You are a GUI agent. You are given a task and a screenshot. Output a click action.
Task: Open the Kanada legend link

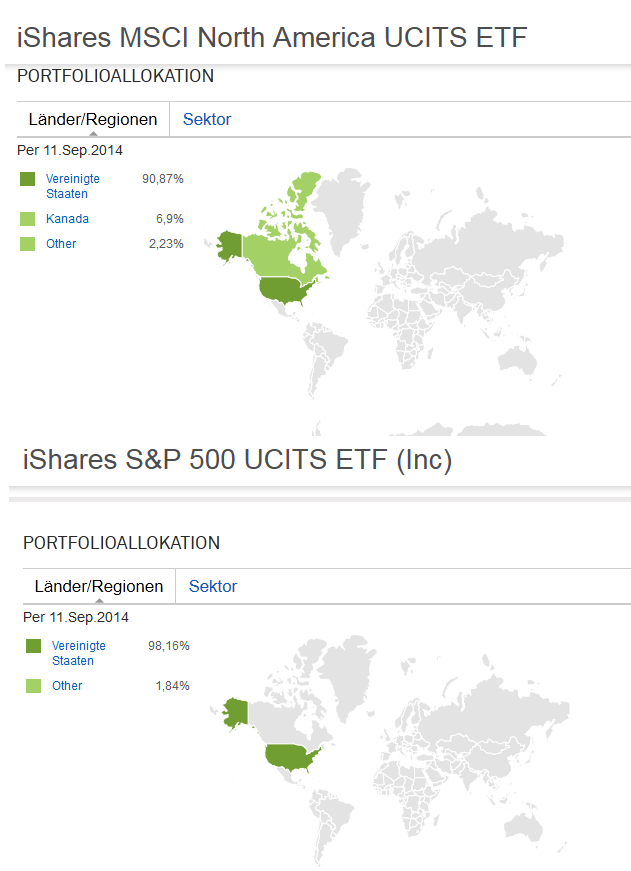[x=67, y=219]
